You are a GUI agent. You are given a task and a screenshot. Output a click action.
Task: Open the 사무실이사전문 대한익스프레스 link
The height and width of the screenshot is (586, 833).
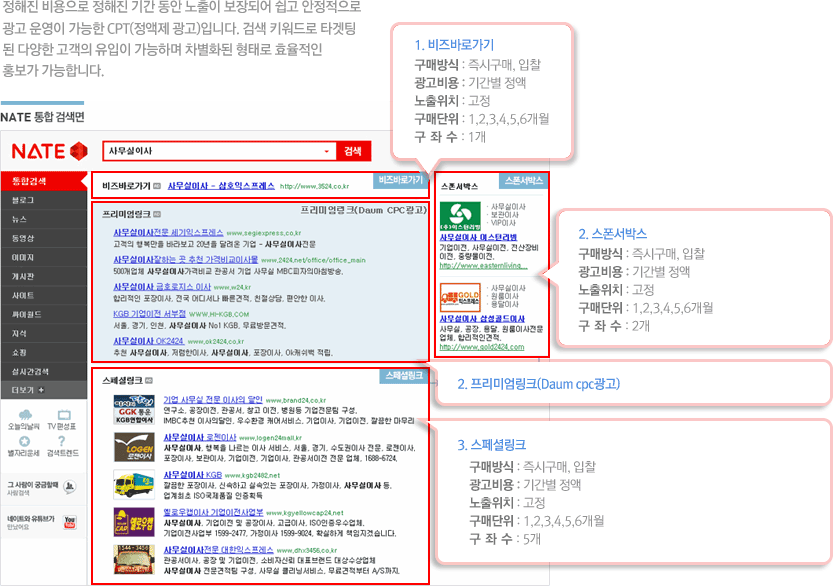coord(218,550)
